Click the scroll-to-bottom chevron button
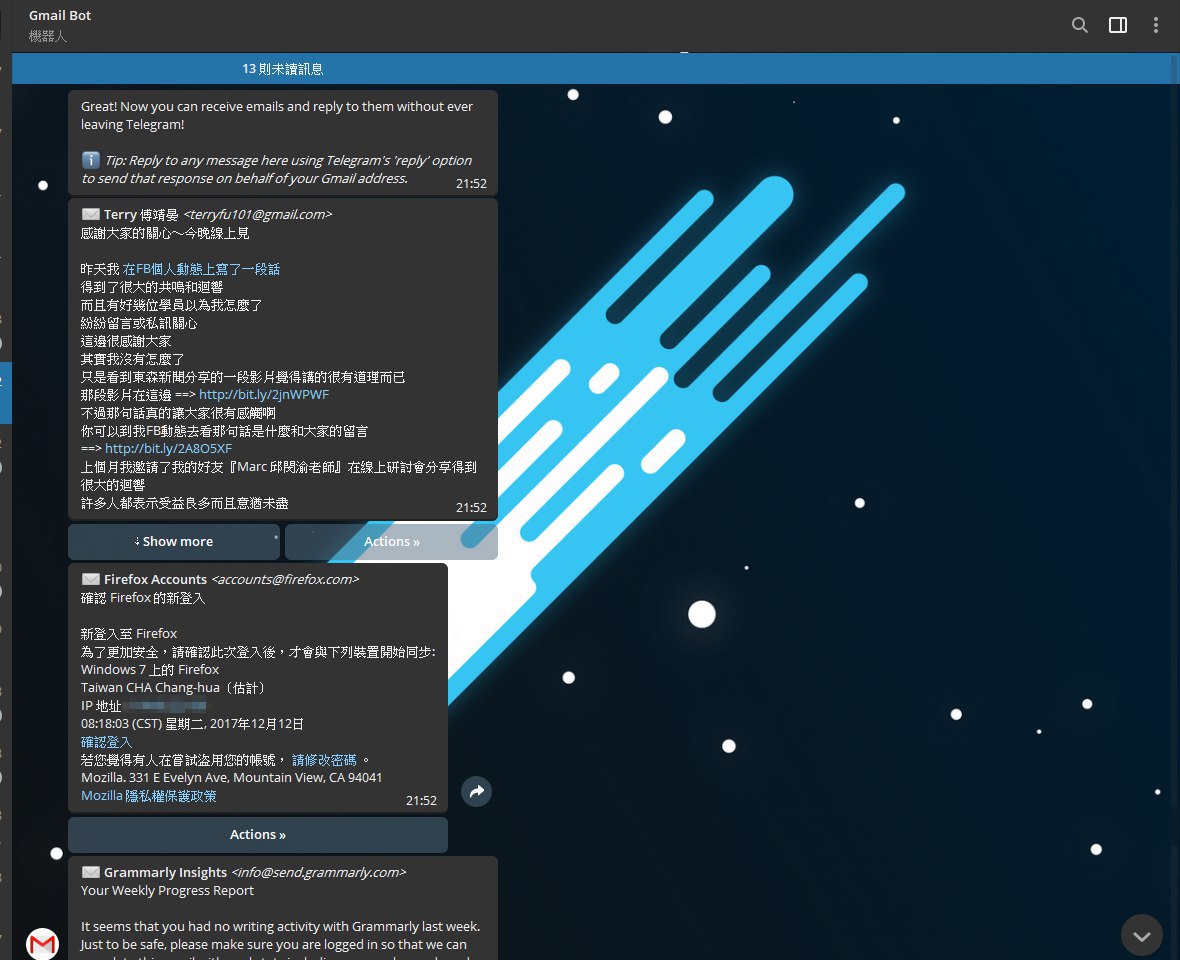1180x960 pixels. pyautogui.click(x=1141, y=935)
